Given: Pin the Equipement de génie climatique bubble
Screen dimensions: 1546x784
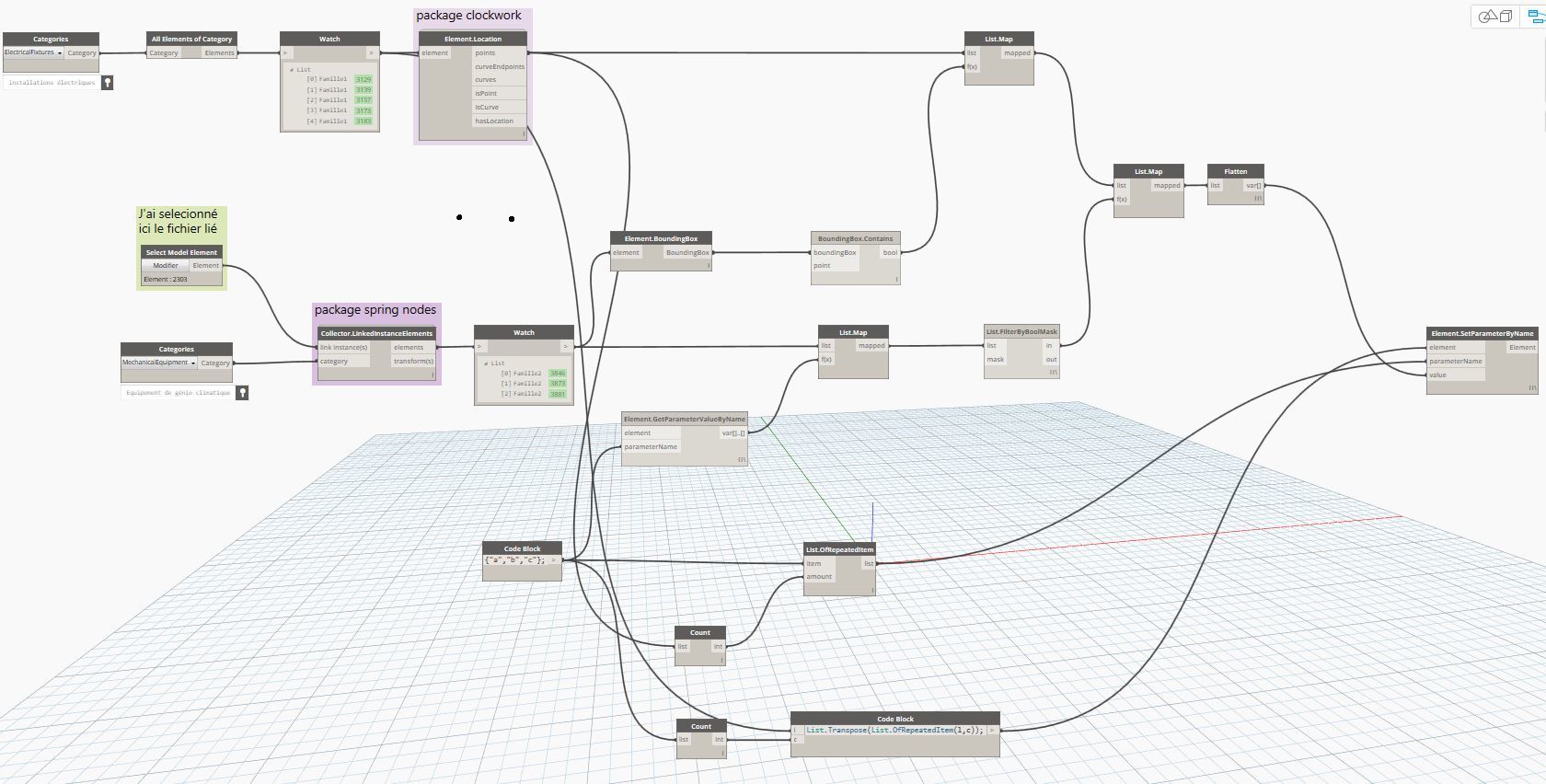Looking at the screenshot, I should pyautogui.click(x=242, y=393).
